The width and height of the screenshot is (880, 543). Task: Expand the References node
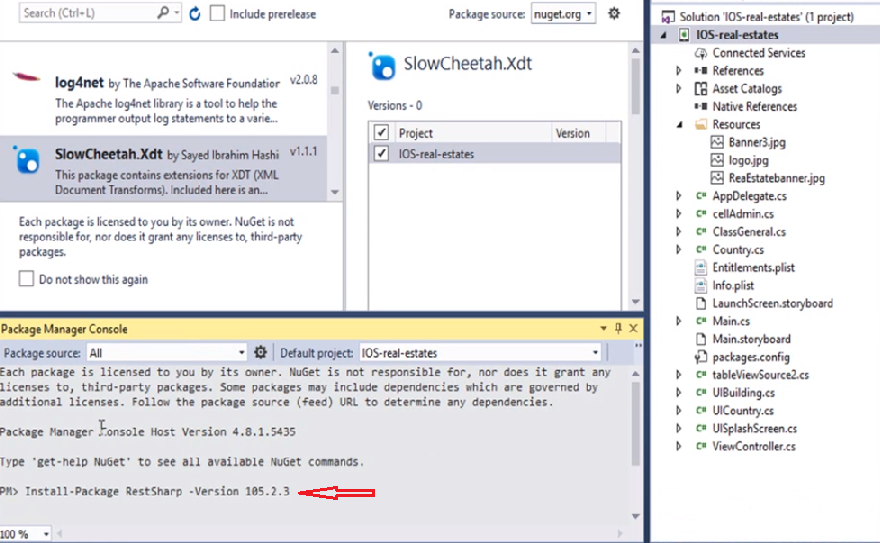pyautogui.click(x=679, y=71)
